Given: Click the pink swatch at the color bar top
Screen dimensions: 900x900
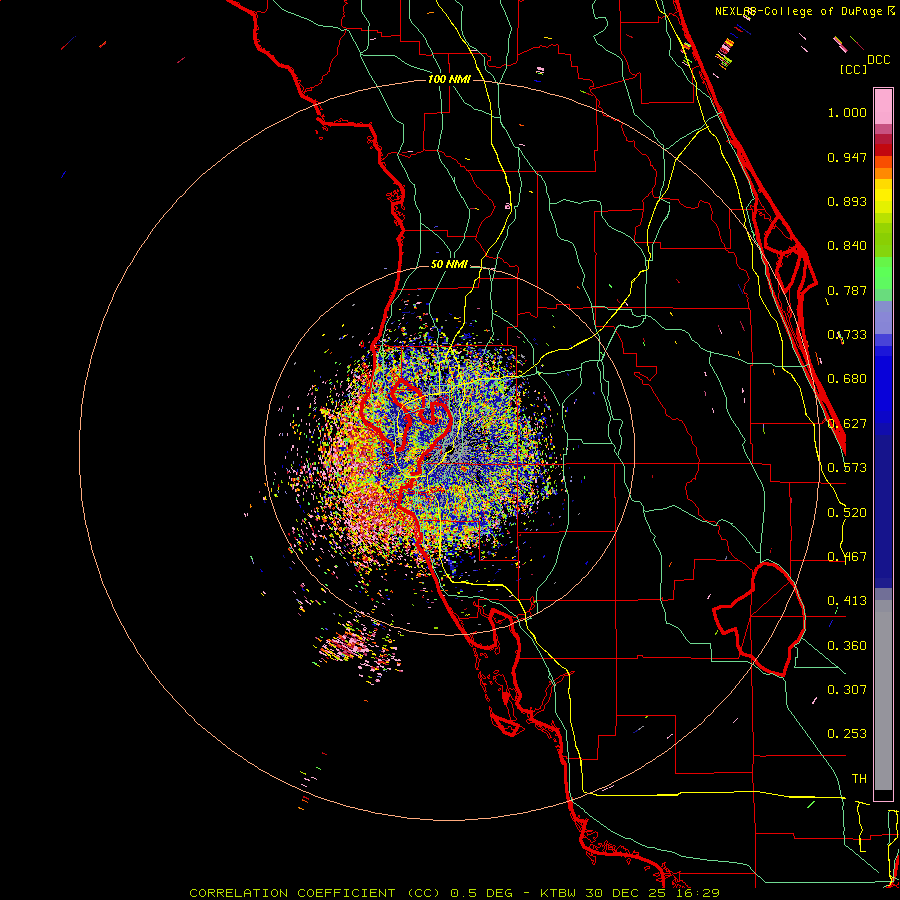Looking at the screenshot, I should [x=883, y=107].
